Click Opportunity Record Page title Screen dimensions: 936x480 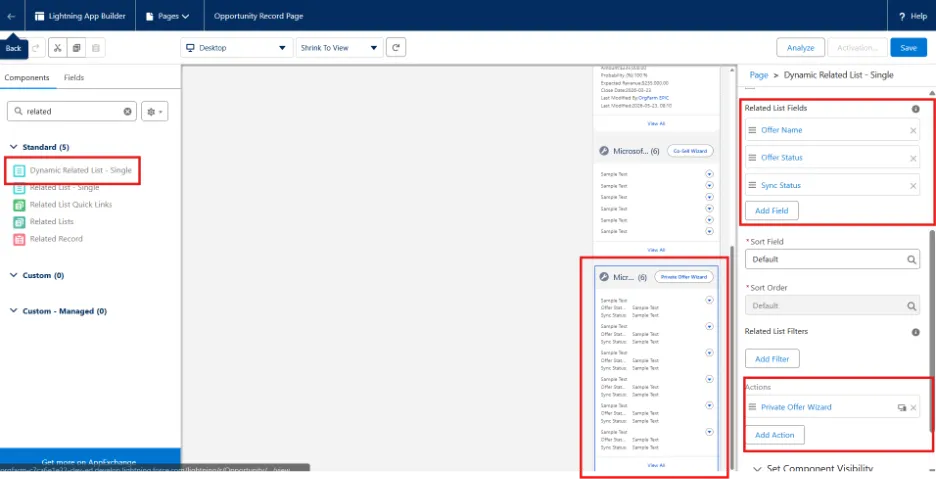[x=258, y=16]
